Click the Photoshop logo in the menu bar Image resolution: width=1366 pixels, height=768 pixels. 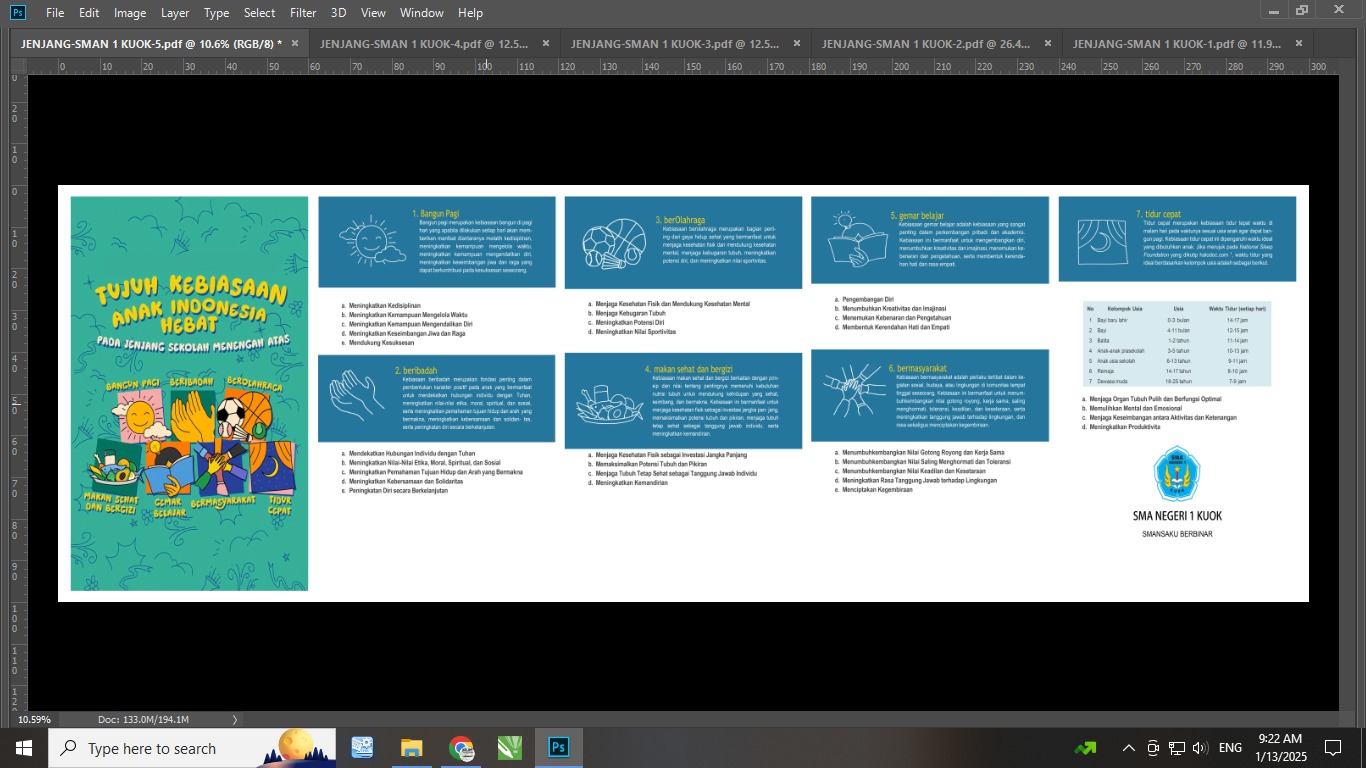18,13
